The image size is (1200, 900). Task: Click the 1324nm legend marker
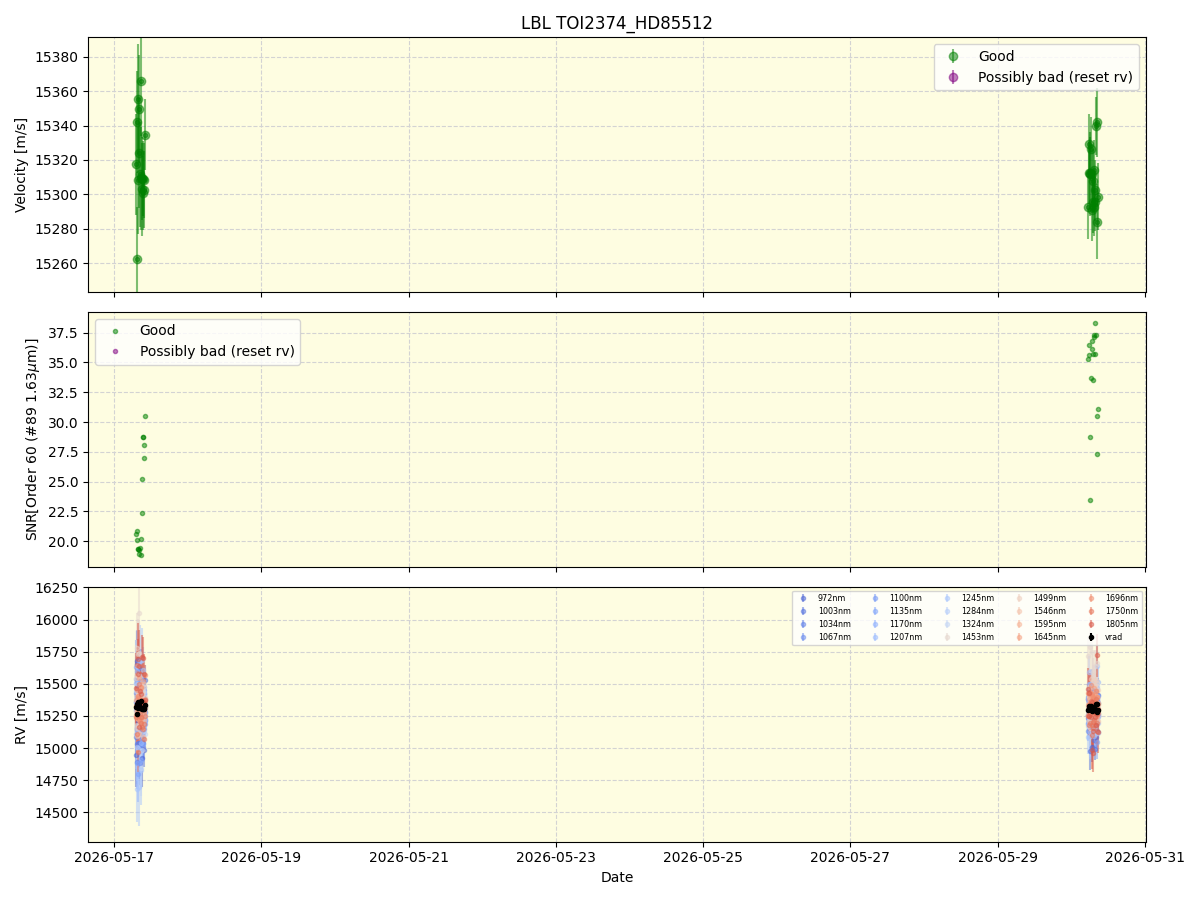(x=947, y=624)
